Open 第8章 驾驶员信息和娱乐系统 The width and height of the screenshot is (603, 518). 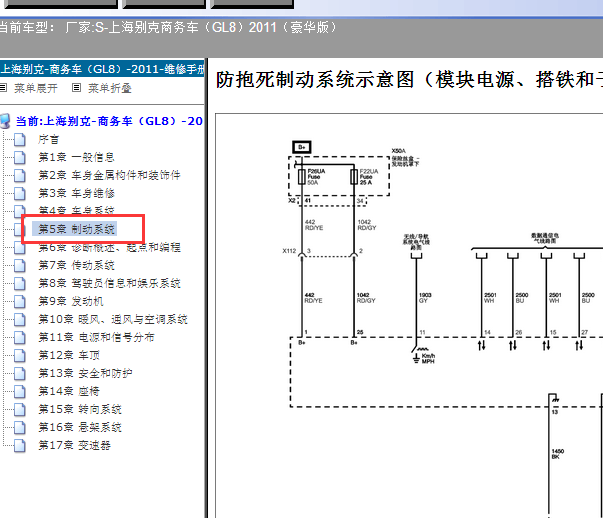109,283
